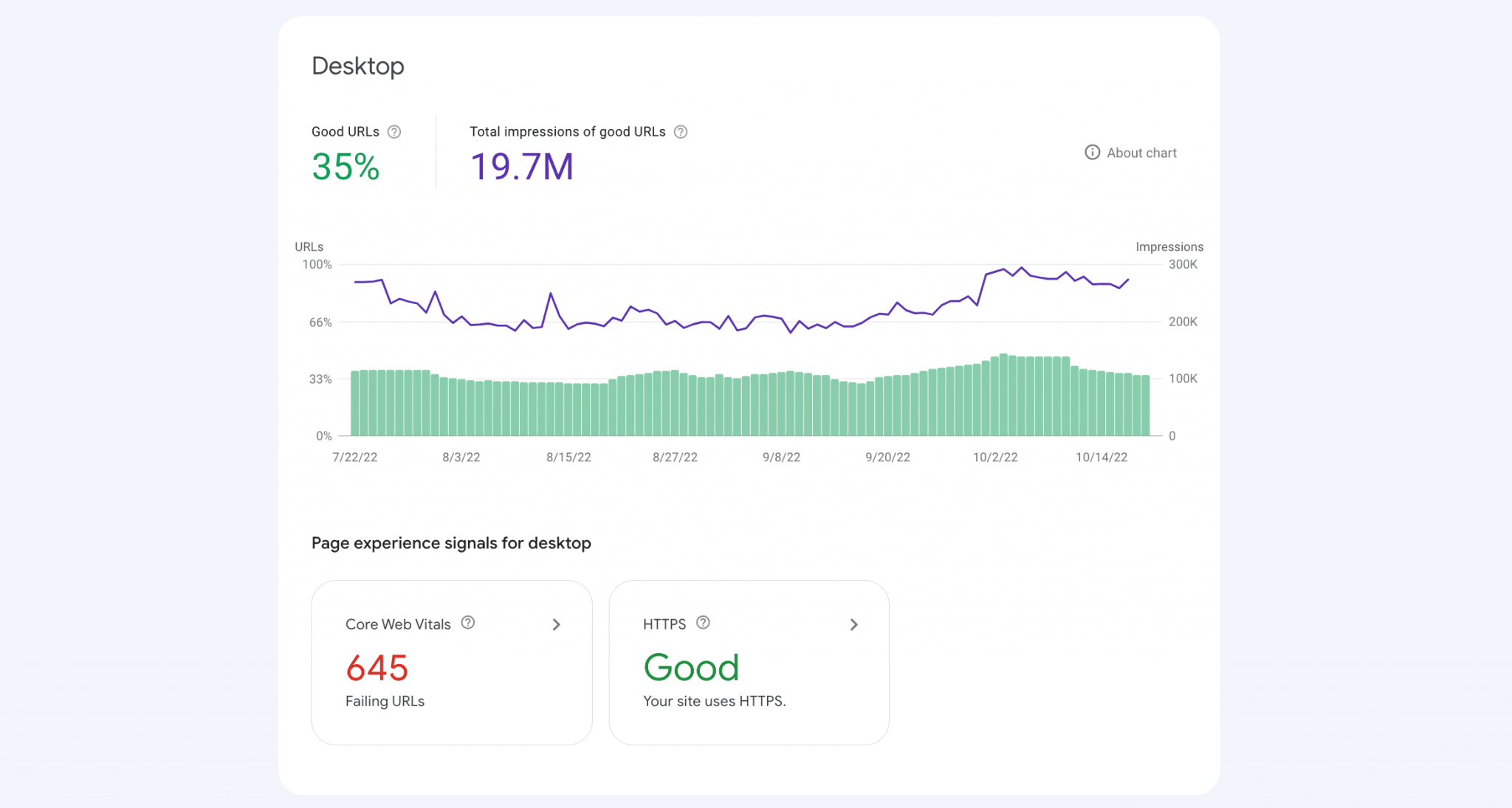Open the Page experience signals section
This screenshot has height=808, width=1512.
pos(451,543)
